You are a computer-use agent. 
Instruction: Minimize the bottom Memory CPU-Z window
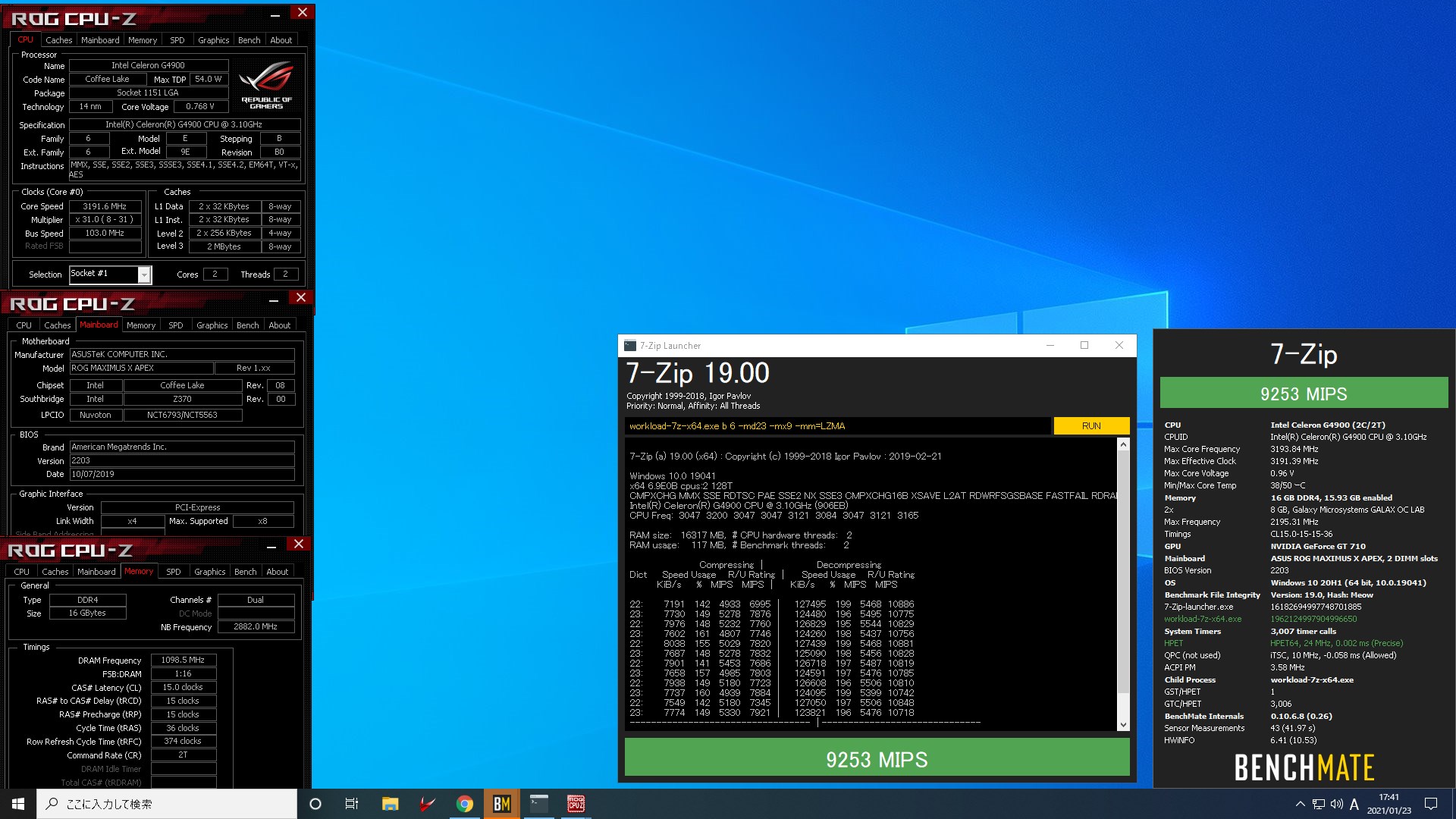point(271,545)
